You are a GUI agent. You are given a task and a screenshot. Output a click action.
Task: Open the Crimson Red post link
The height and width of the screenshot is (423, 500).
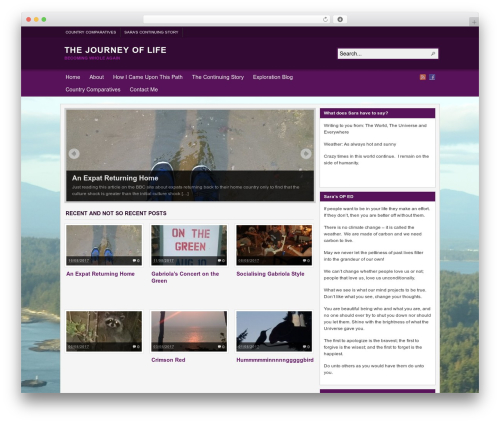[x=168, y=360]
